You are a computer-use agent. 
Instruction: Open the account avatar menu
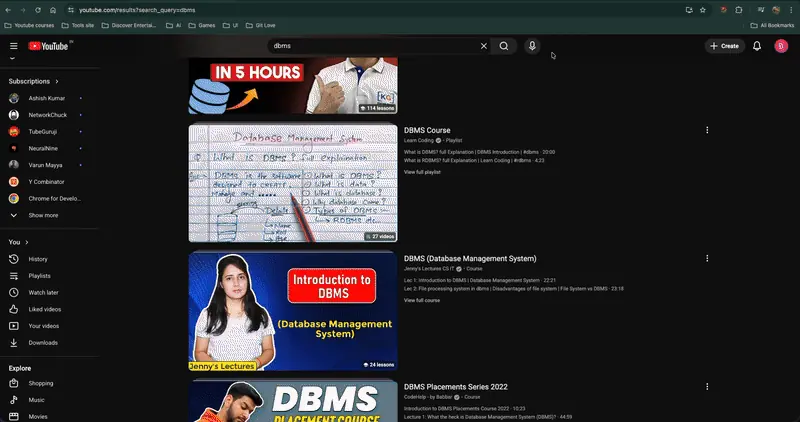(781, 46)
